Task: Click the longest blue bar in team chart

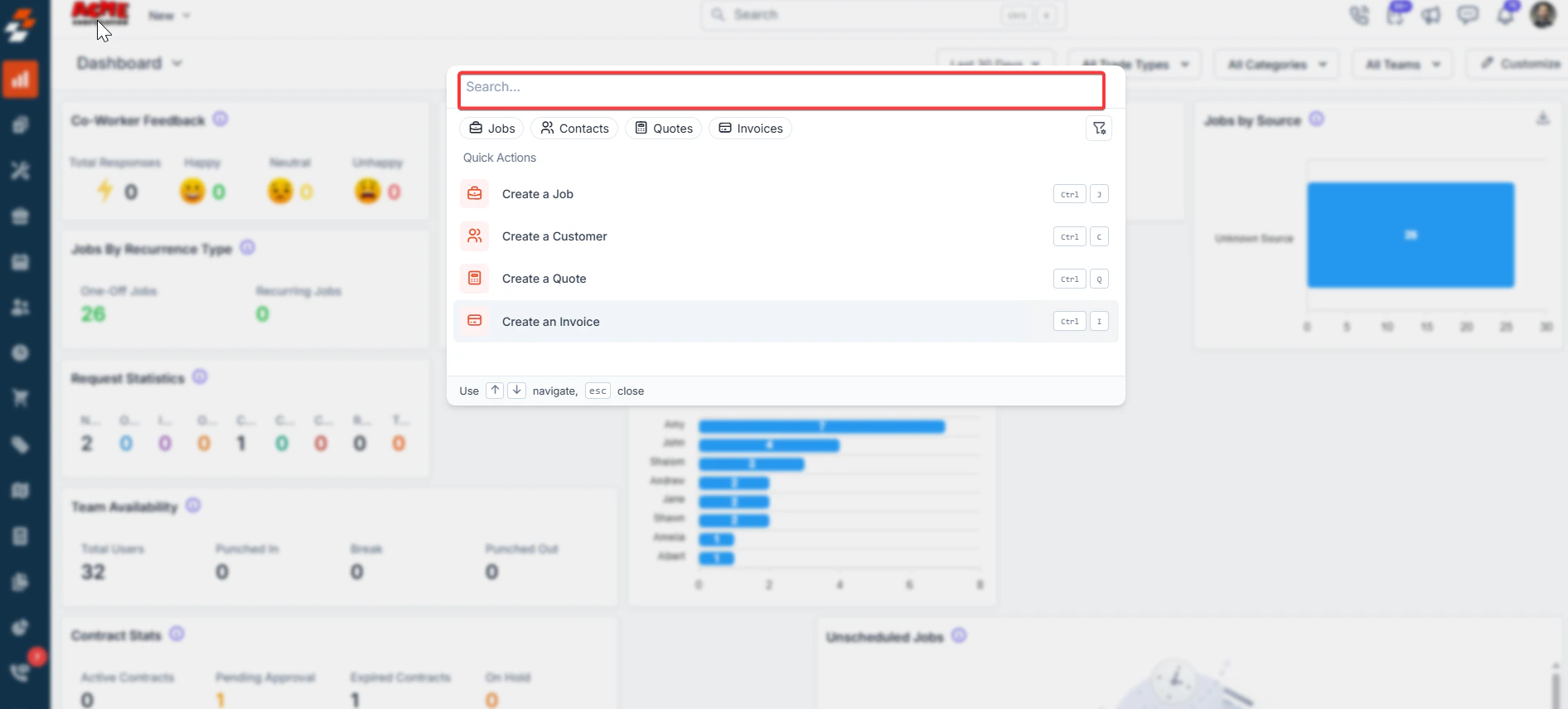Action: pyautogui.click(x=821, y=426)
